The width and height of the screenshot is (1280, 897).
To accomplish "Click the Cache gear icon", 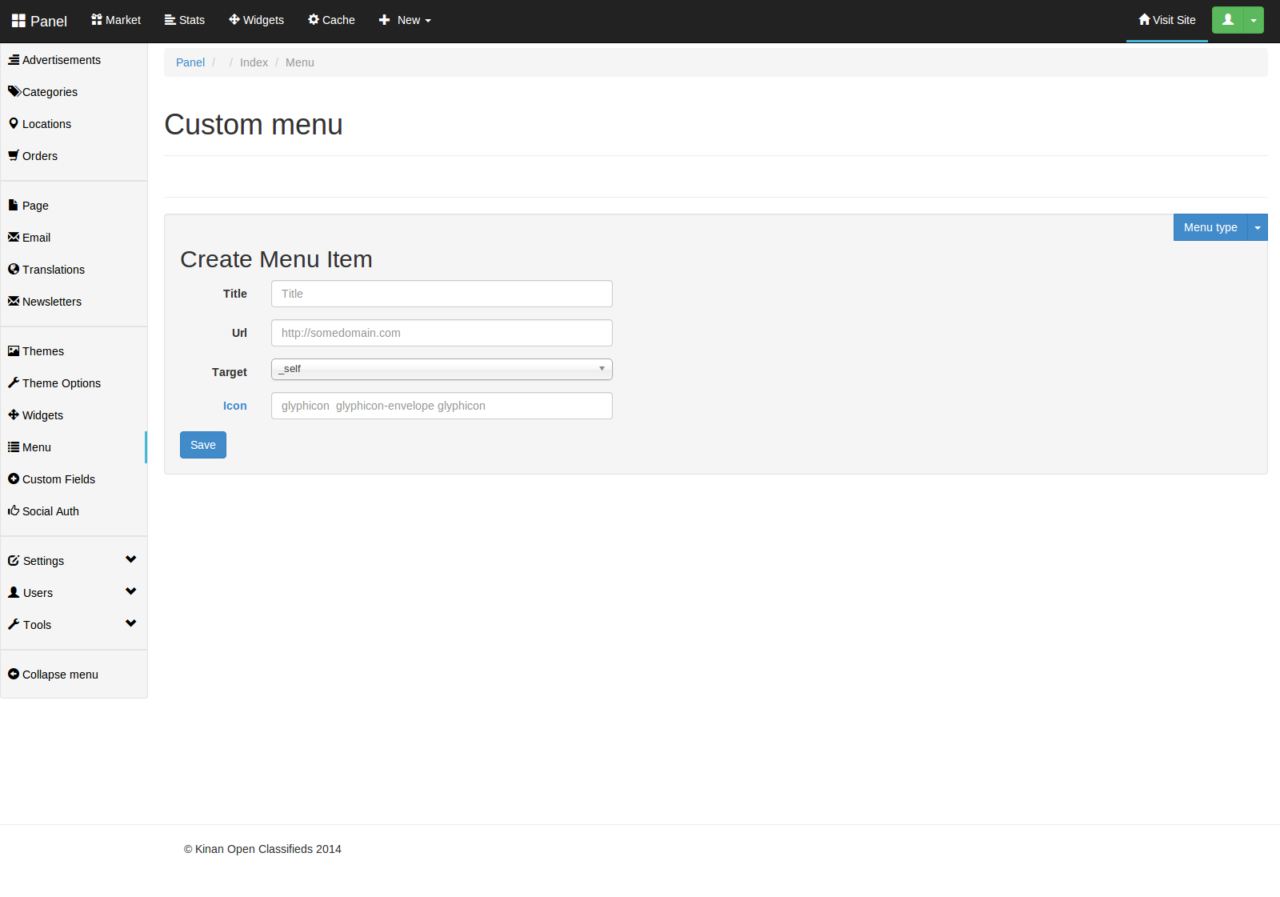I will tap(313, 20).
